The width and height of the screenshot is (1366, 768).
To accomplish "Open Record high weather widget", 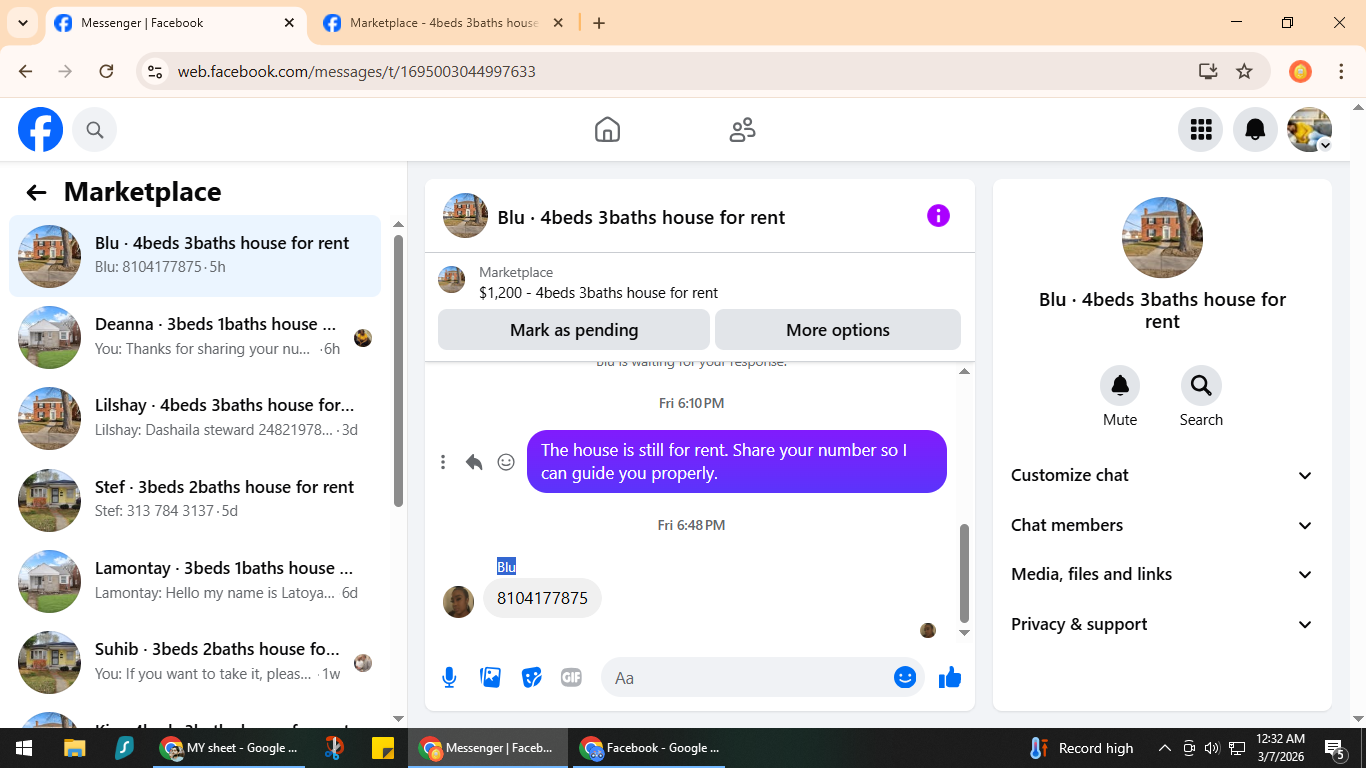I will click(x=1081, y=748).
